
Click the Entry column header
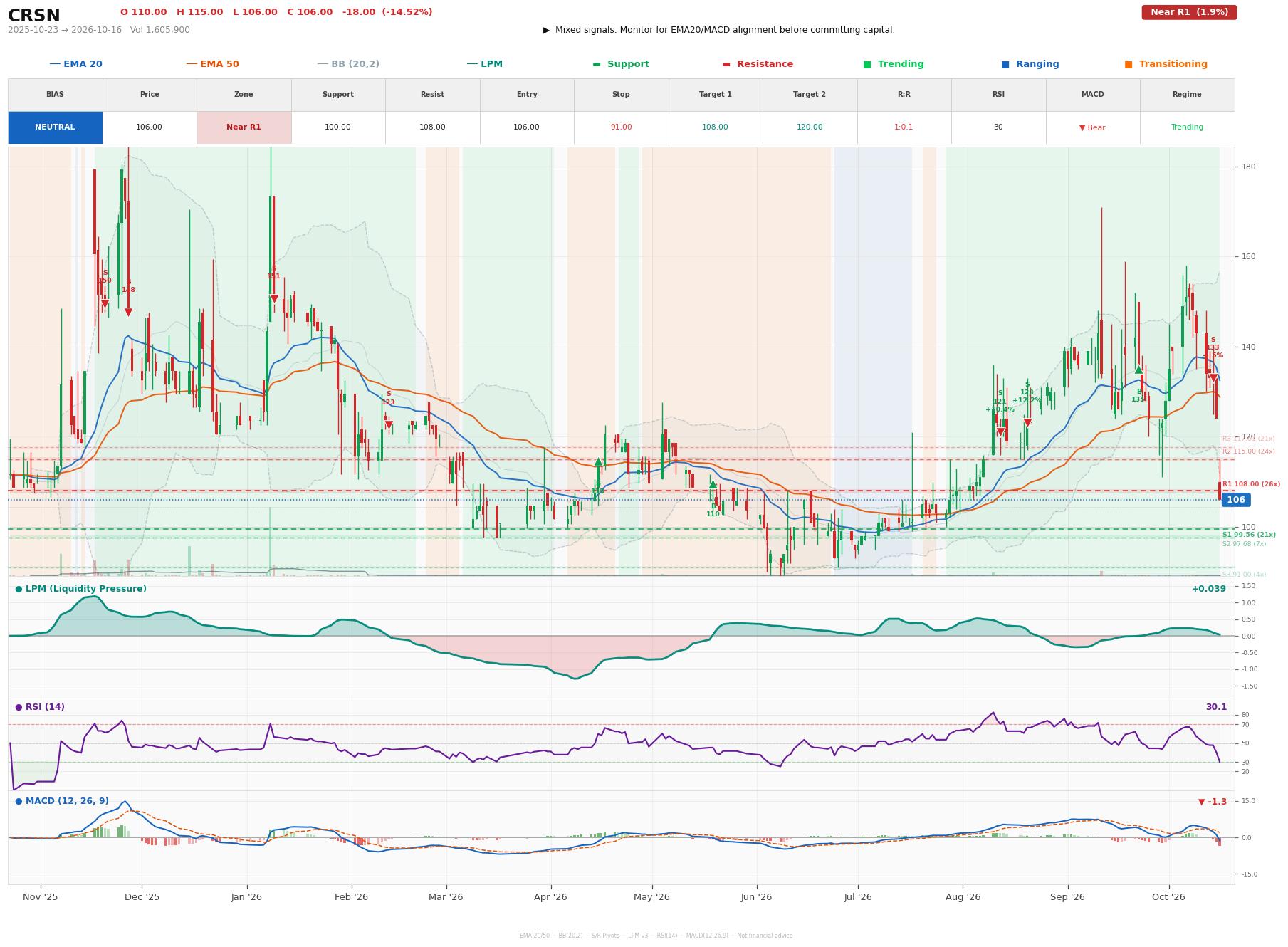[527, 94]
